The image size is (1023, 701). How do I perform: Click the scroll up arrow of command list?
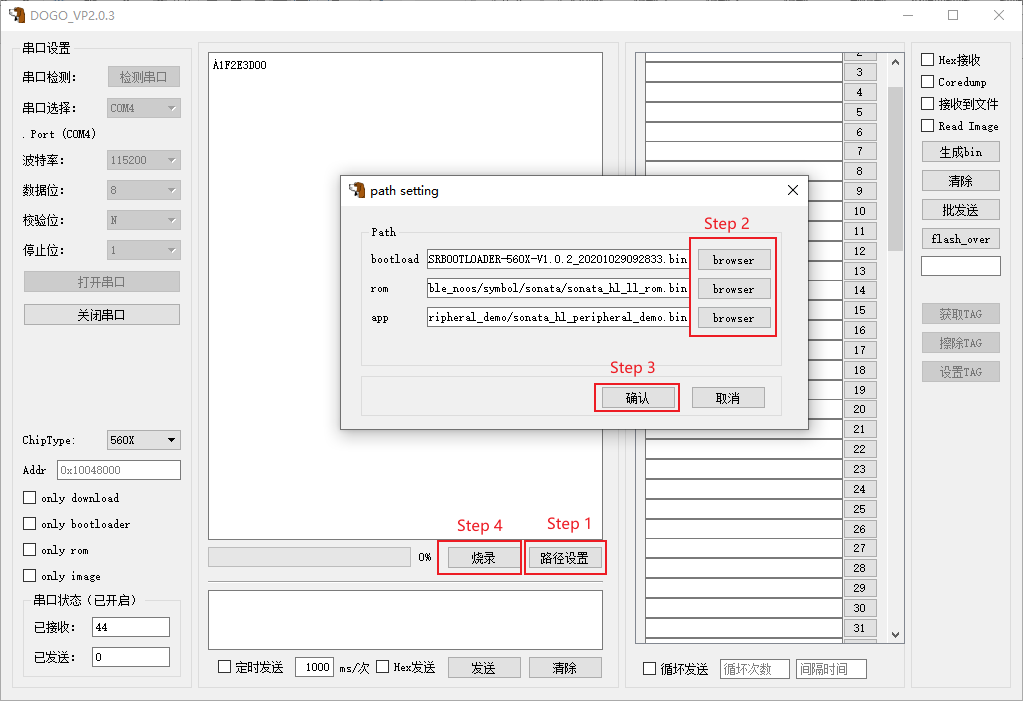895,62
